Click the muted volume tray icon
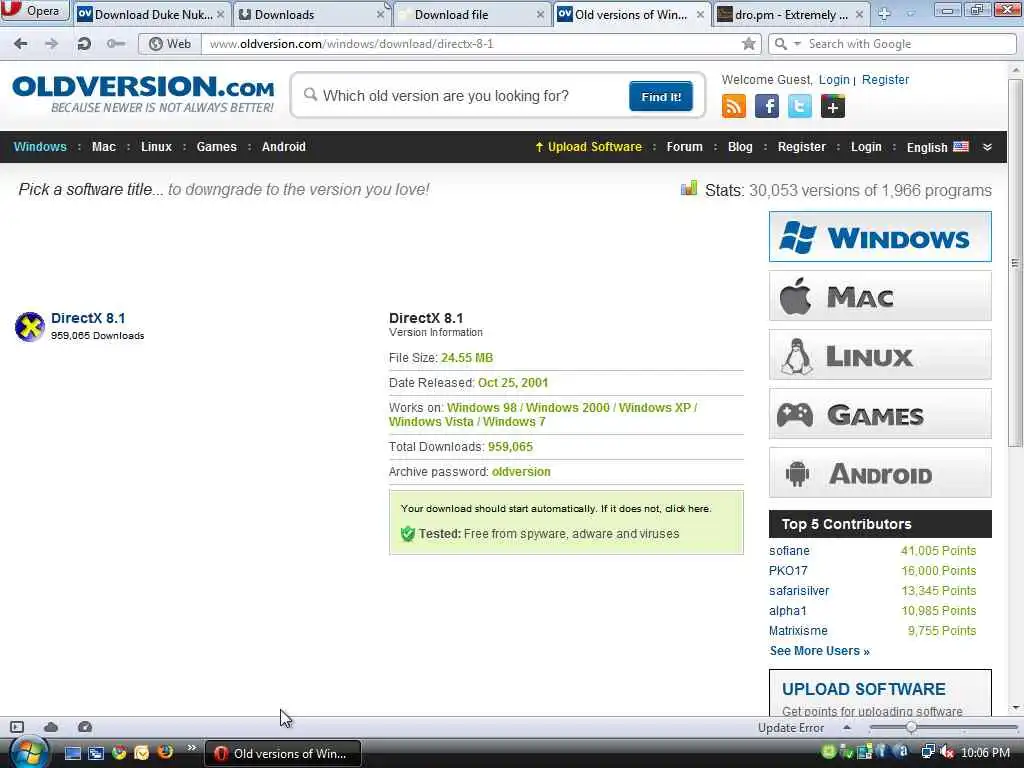The height and width of the screenshot is (768, 1024). click(946, 752)
